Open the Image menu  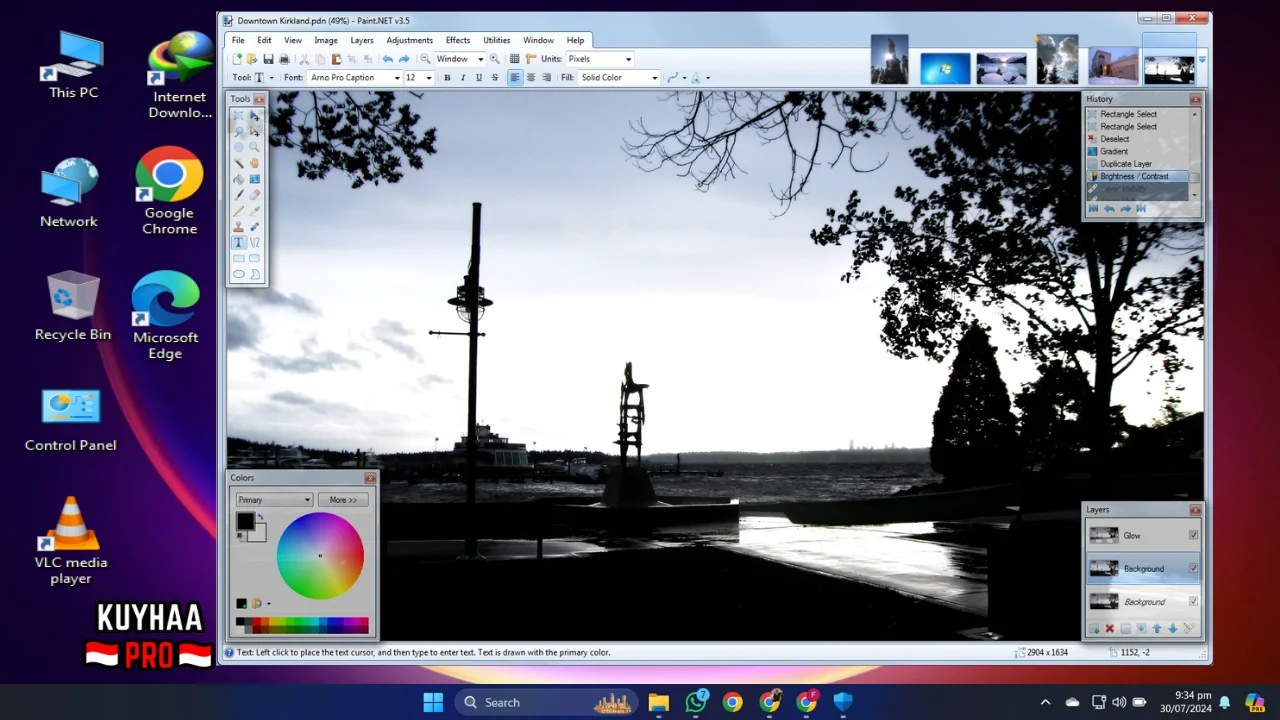[x=326, y=41]
